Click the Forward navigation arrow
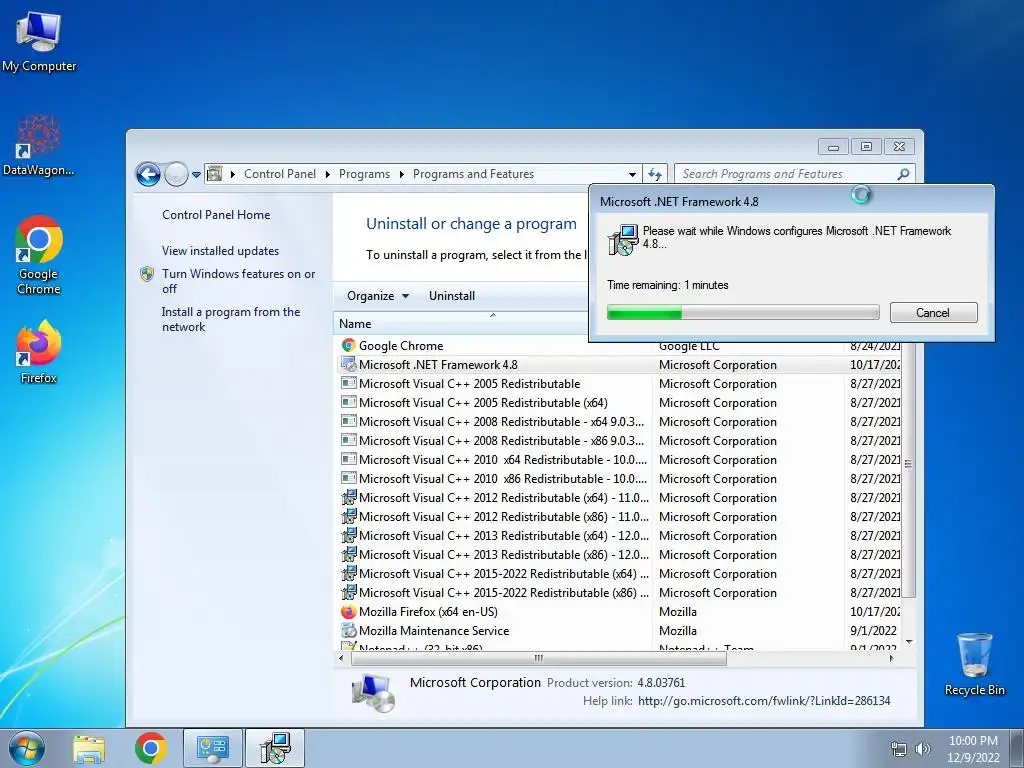Screen dimensions: 1024x768 [176, 174]
